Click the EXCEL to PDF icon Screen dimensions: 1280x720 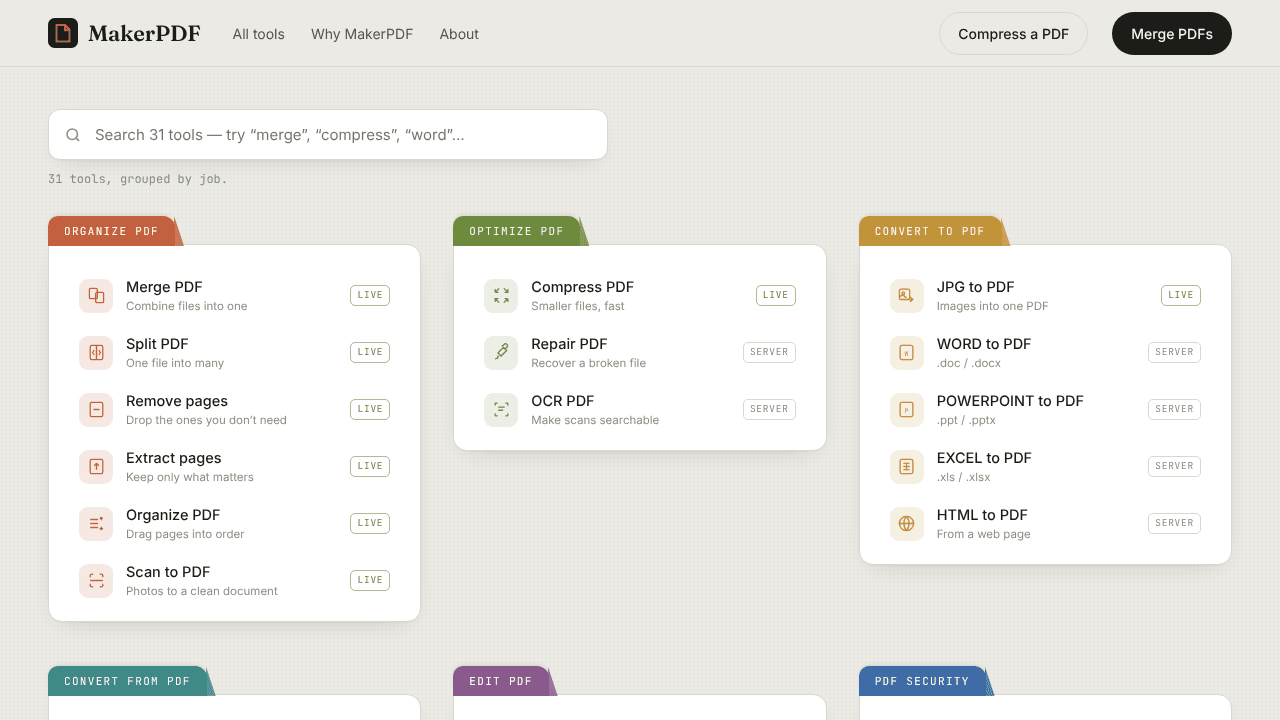click(906, 466)
